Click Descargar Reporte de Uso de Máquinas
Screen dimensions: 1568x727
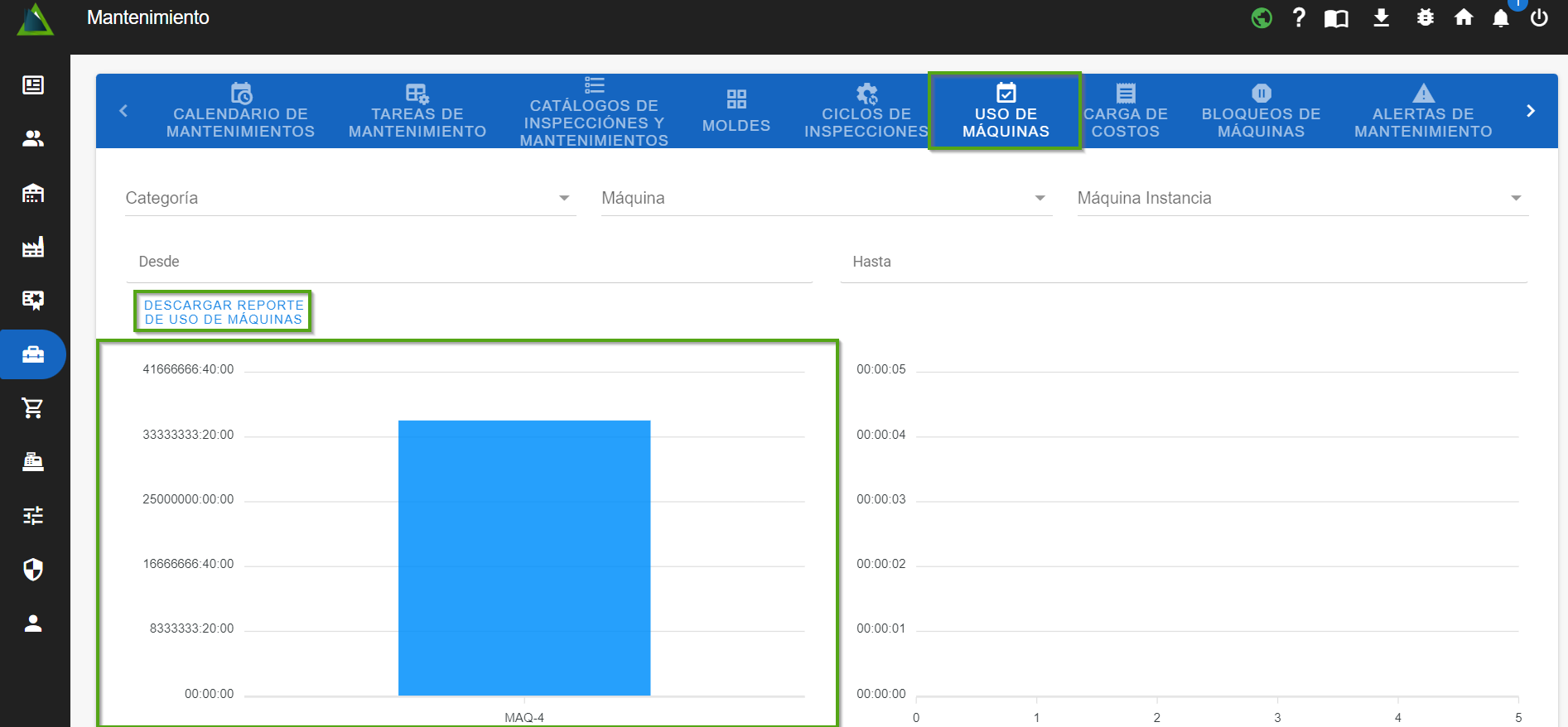224,312
